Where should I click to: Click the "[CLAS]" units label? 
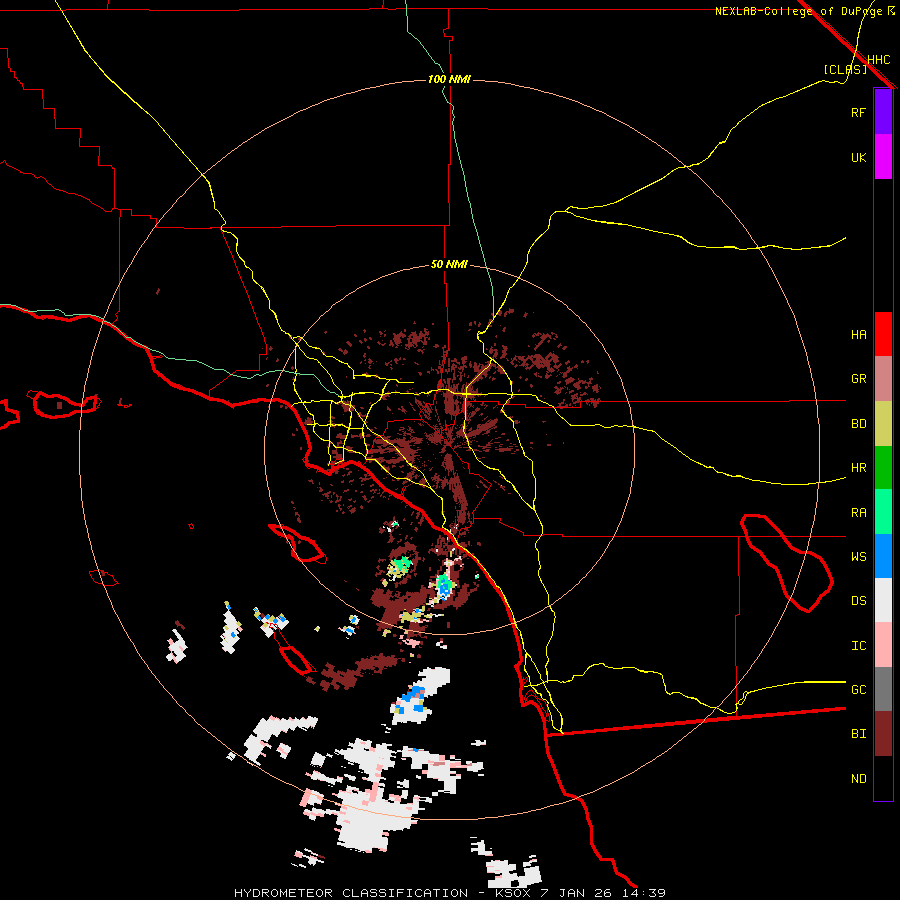tap(845, 69)
